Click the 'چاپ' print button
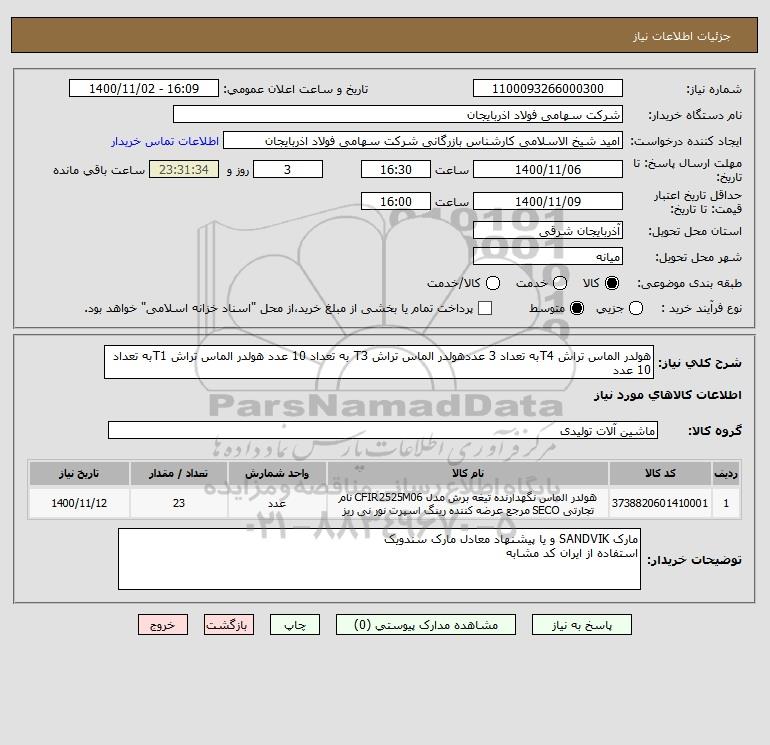This screenshot has height=745, width=770. 295,625
